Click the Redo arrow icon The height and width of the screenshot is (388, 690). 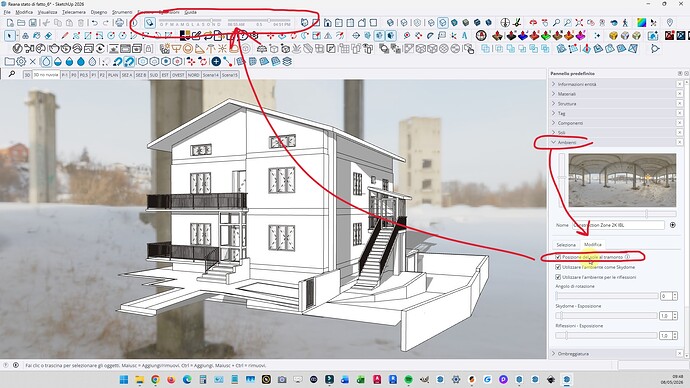(106, 22)
